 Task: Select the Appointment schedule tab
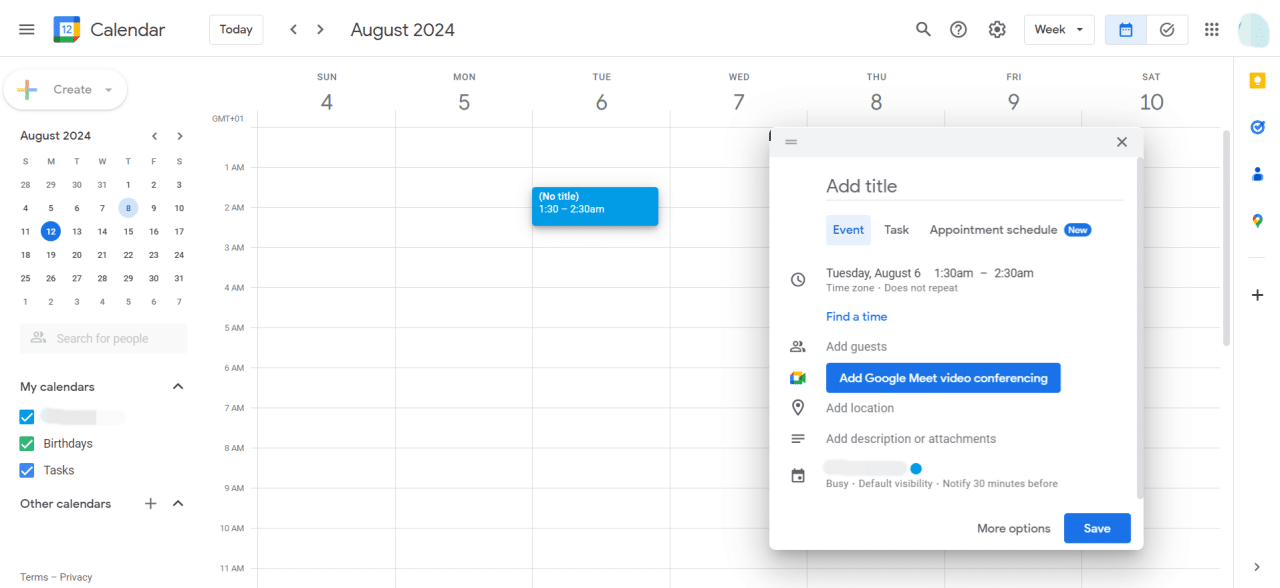click(x=990, y=229)
